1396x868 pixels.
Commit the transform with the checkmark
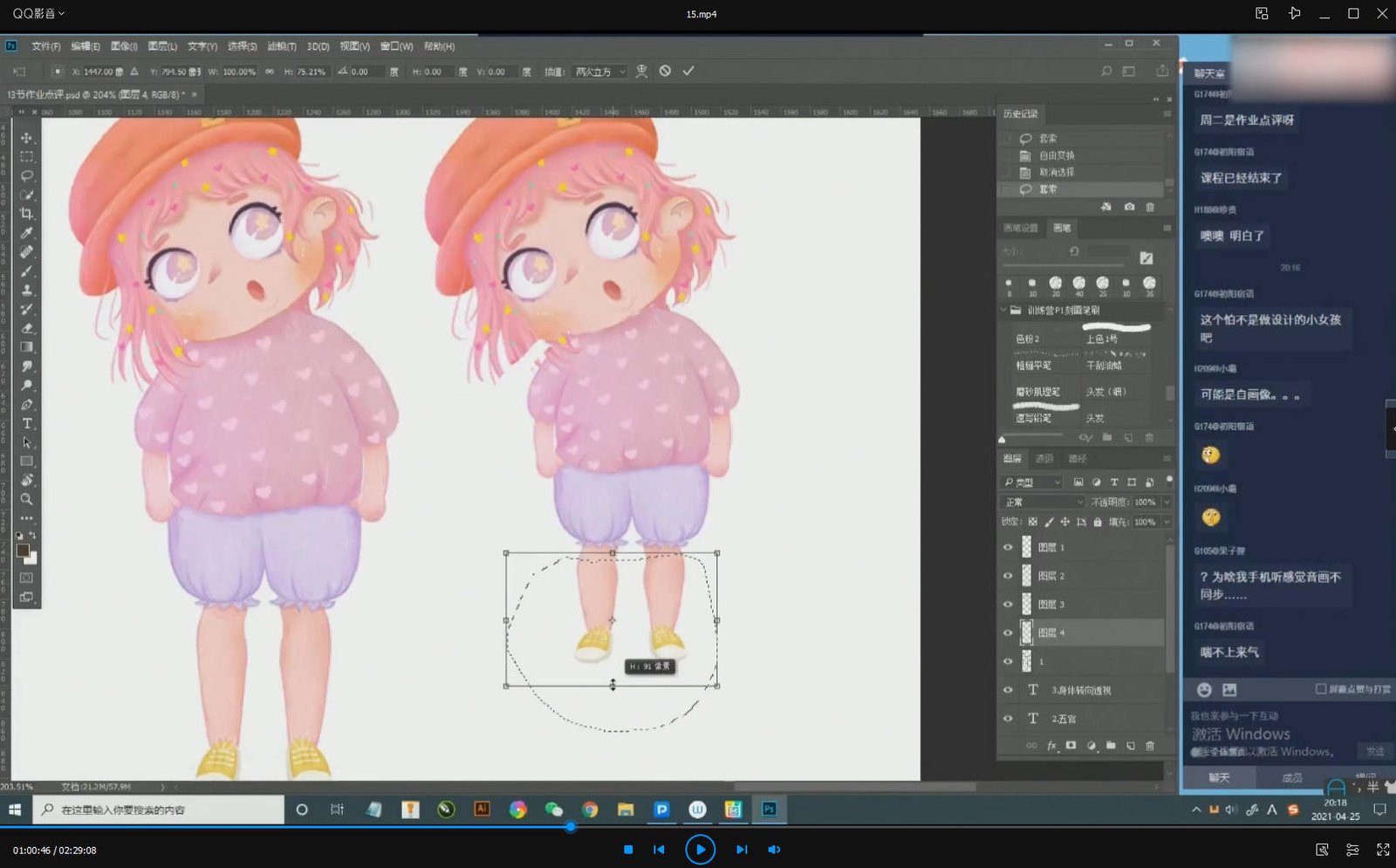(x=688, y=72)
